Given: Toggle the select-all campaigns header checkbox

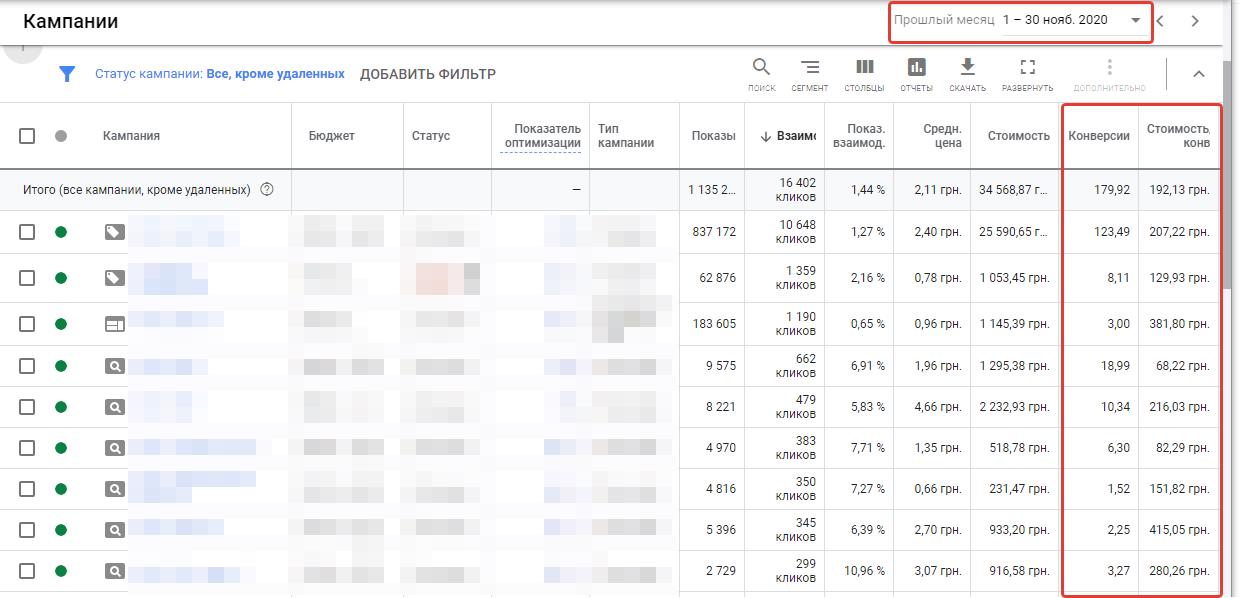Looking at the screenshot, I should (x=27, y=136).
